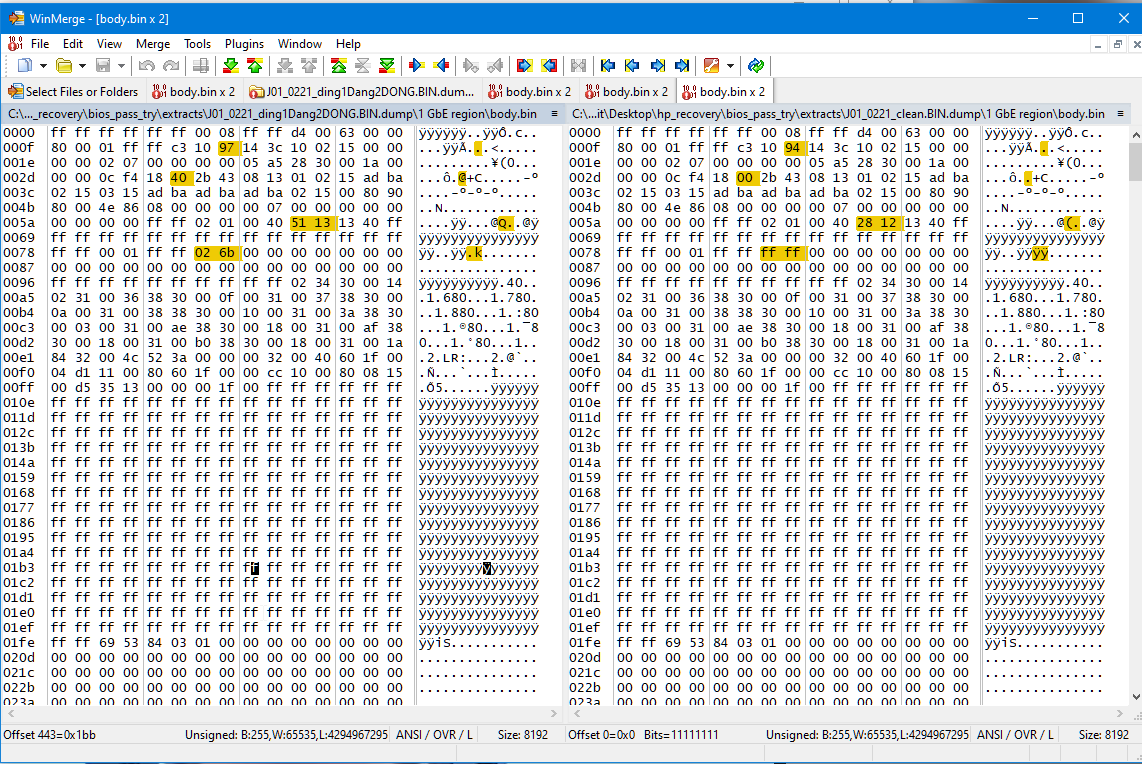Click the left pane horizontal scrollbar
Screen dimensions: 1142x764
click(282, 714)
